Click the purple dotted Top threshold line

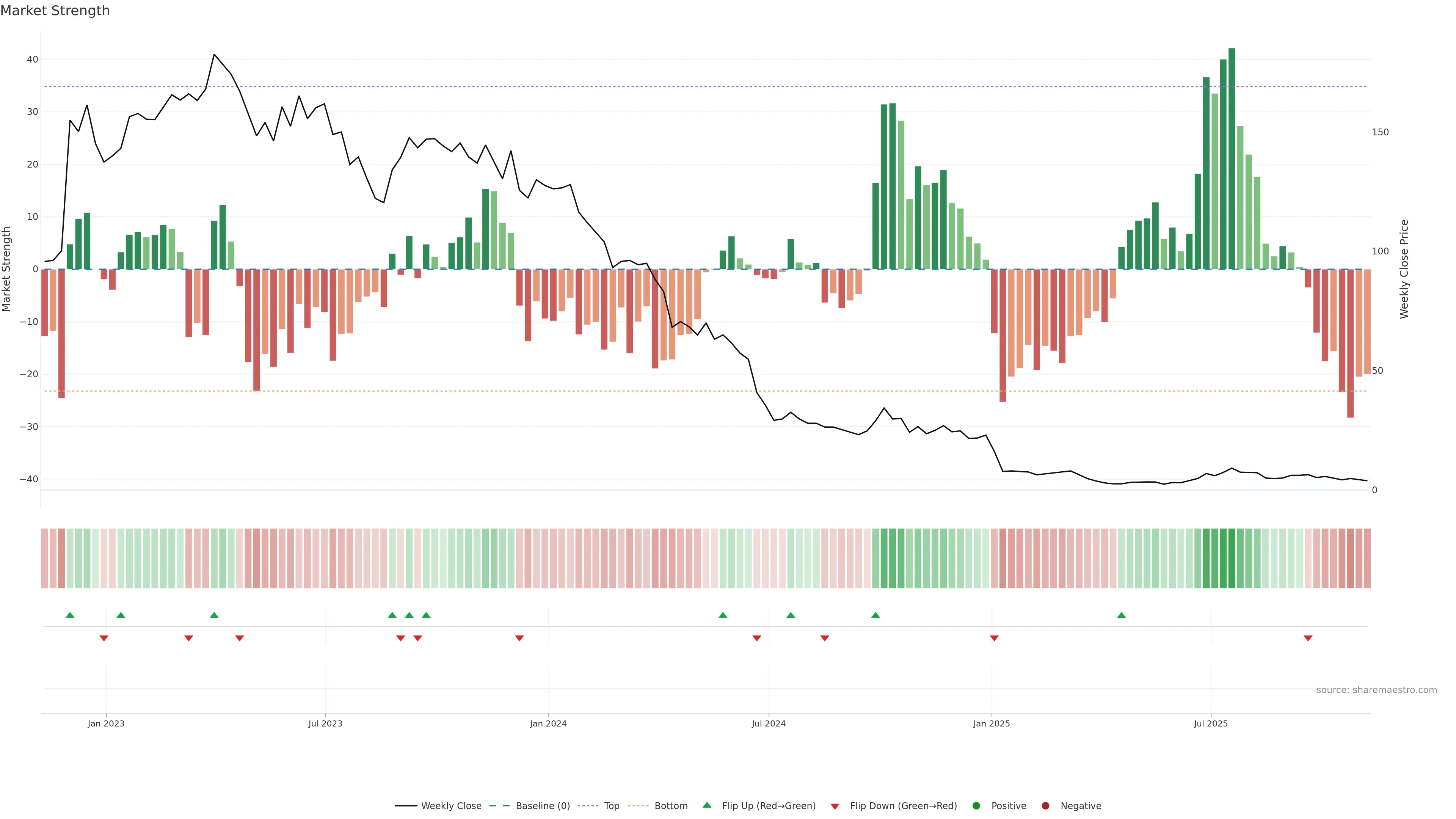(565, 86)
